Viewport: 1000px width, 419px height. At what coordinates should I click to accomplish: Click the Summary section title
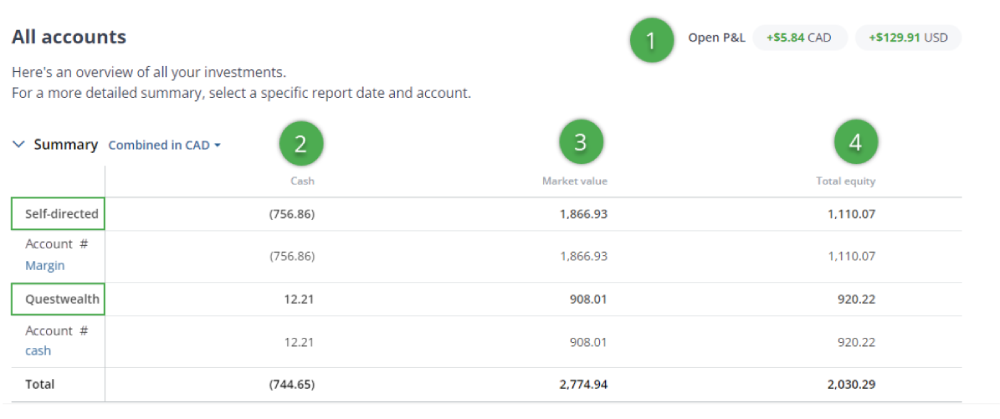coord(66,145)
